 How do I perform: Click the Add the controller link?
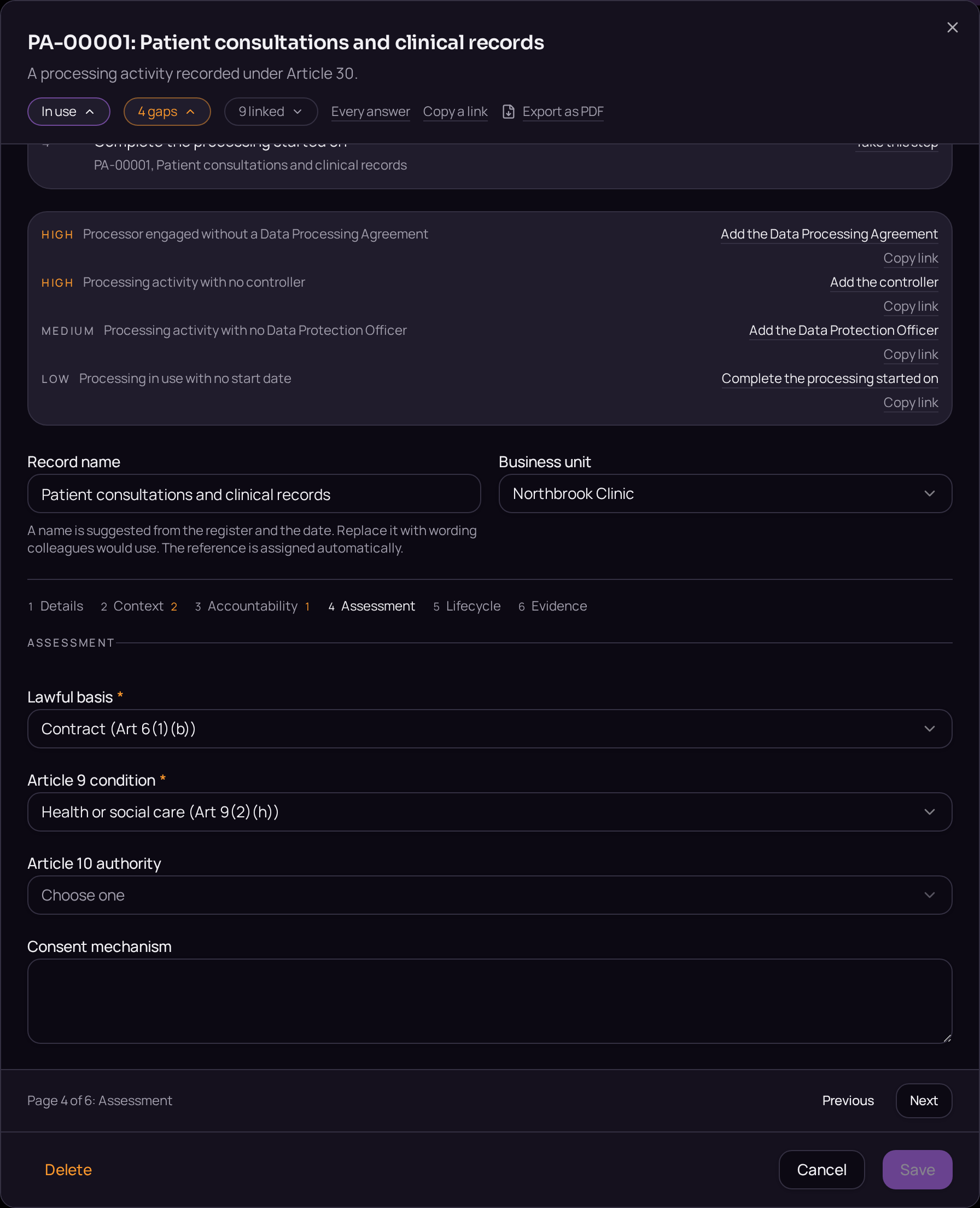point(884,282)
